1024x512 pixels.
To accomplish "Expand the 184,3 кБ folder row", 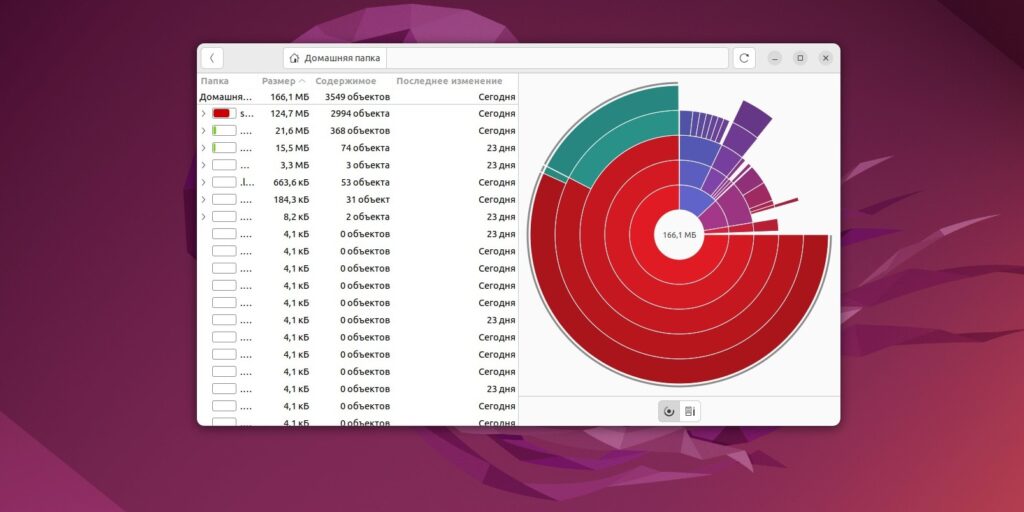I will 203,199.
